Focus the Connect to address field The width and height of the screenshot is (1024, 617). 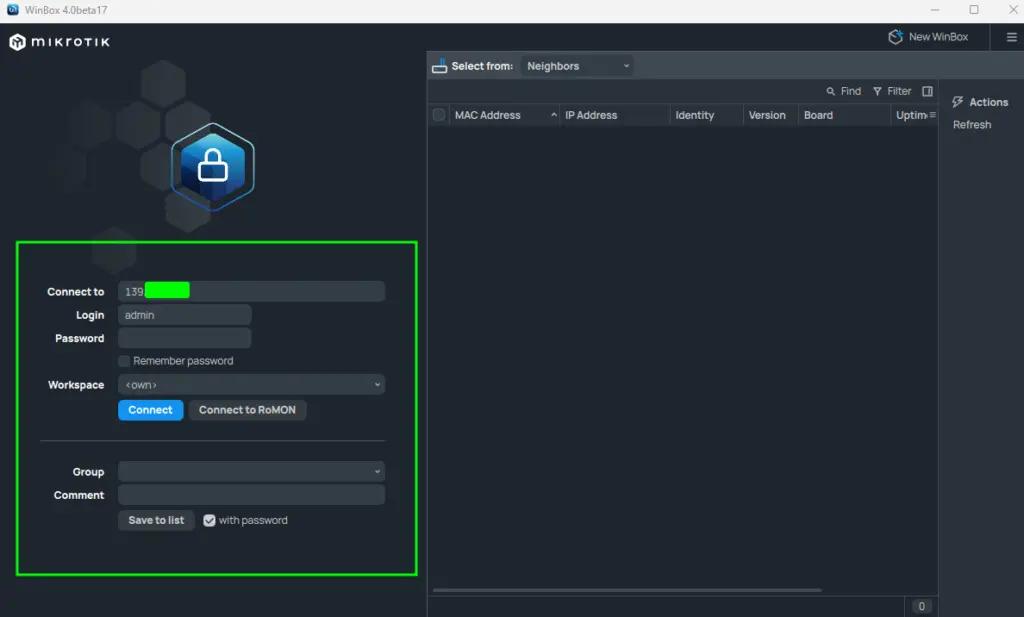tap(251, 291)
